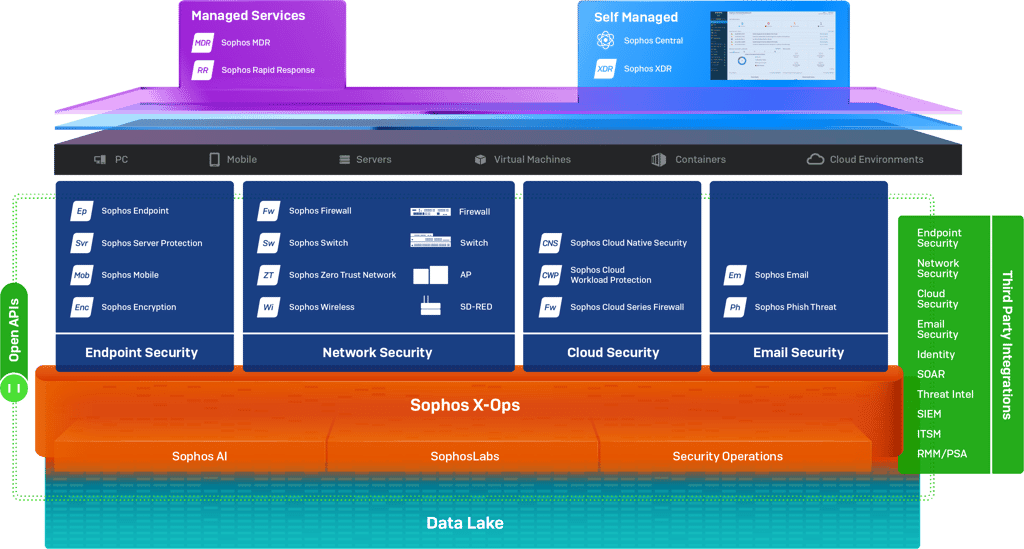Select the Sophos Phish Threat Ph icon
Screen dimensions: 1024x549
coord(735,307)
